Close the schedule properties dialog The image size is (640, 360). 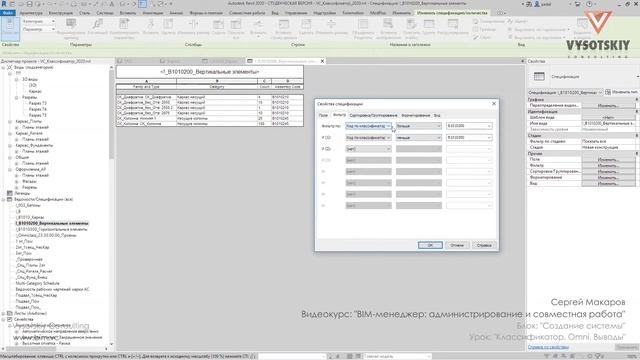pyautogui.click(x=494, y=104)
